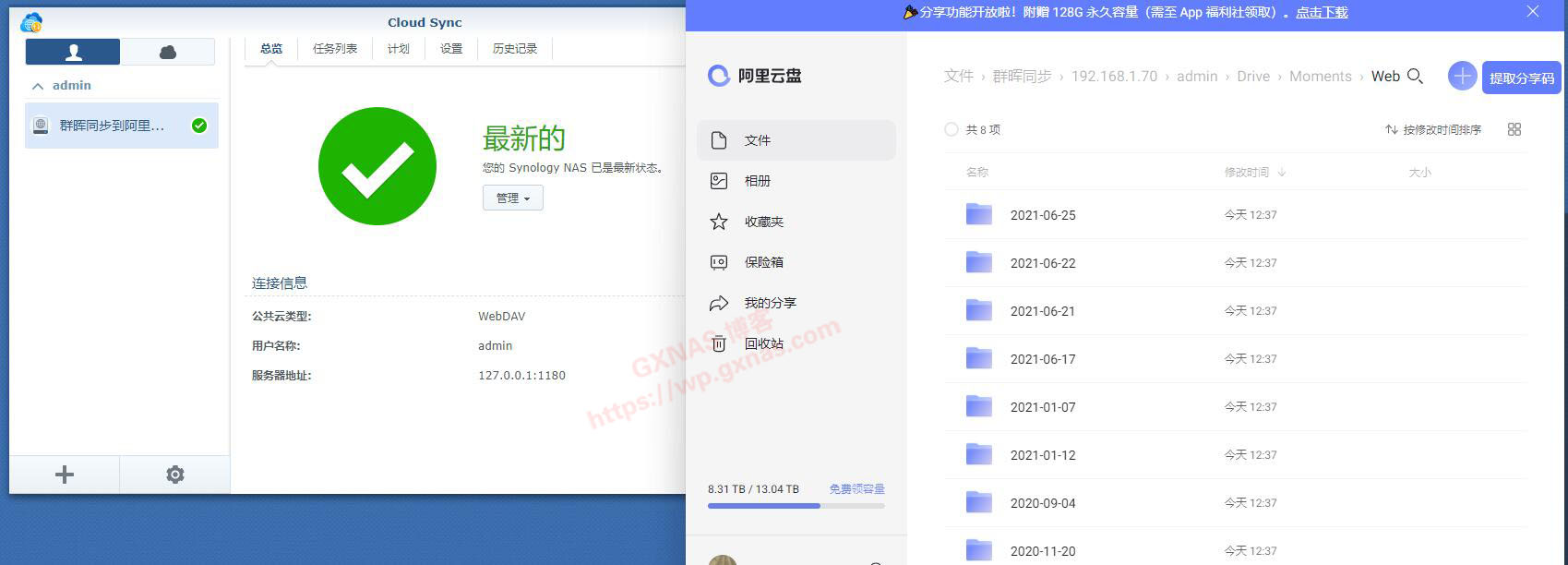The image size is (1568, 565).
Task: Open Cloud Sync settings gear icon
Action: coord(174,475)
